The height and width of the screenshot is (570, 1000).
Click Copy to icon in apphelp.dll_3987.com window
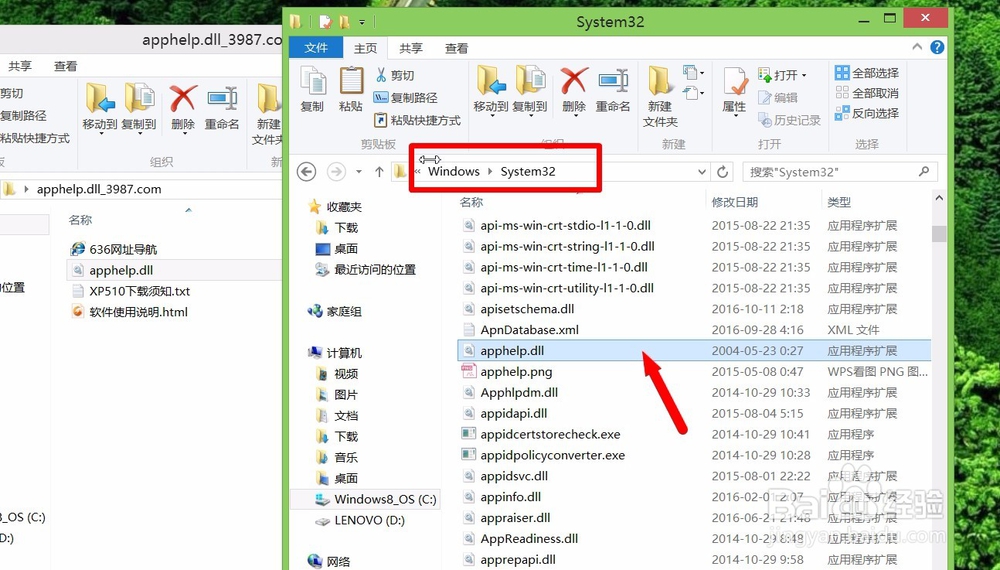tap(139, 99)
